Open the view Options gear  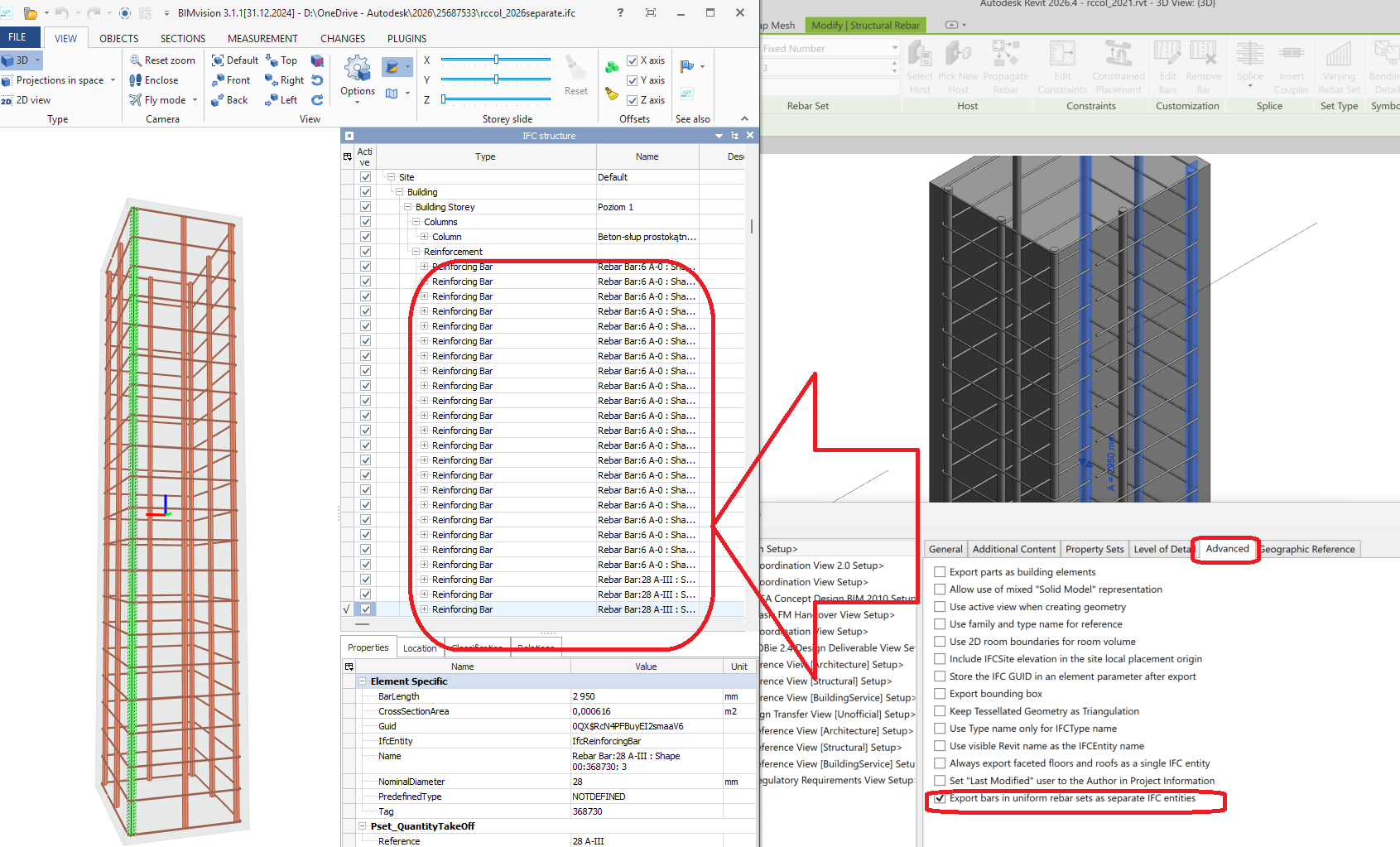pyautogui.click(x=358, y=69)
